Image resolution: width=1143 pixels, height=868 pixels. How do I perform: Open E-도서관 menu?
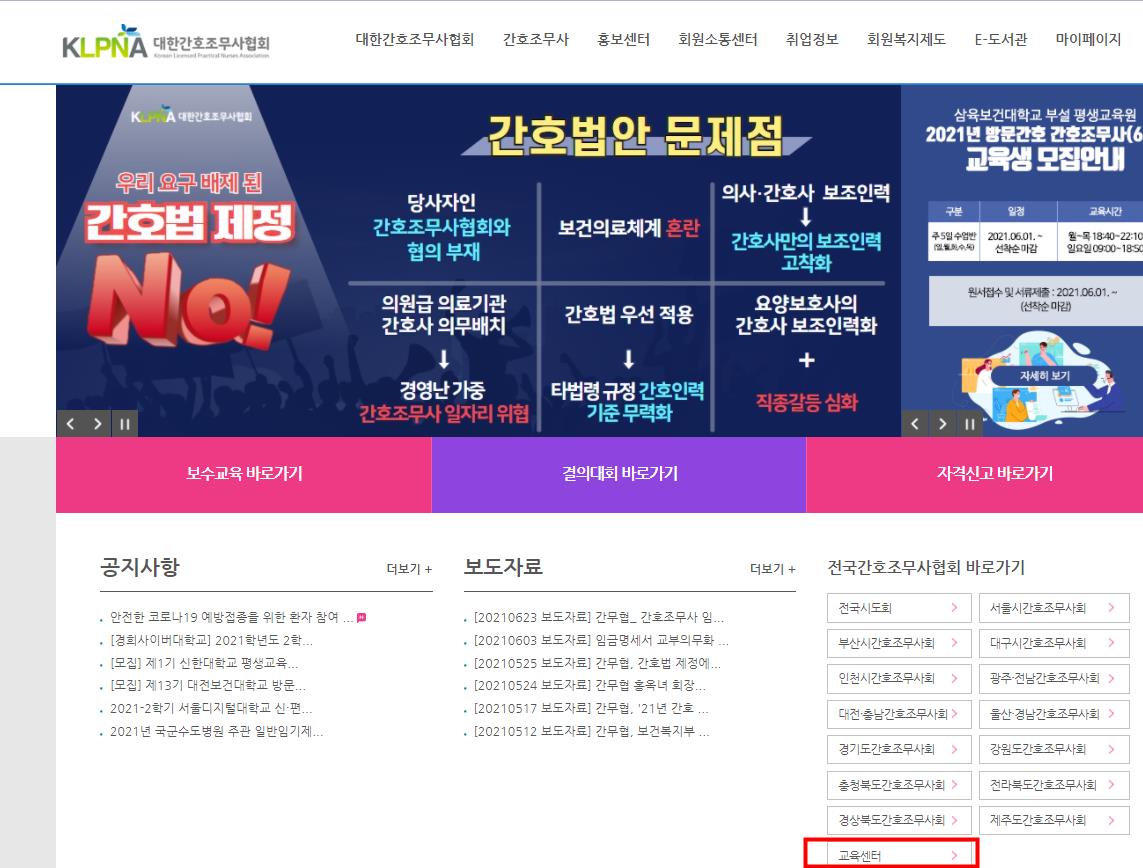(1001, 39)
